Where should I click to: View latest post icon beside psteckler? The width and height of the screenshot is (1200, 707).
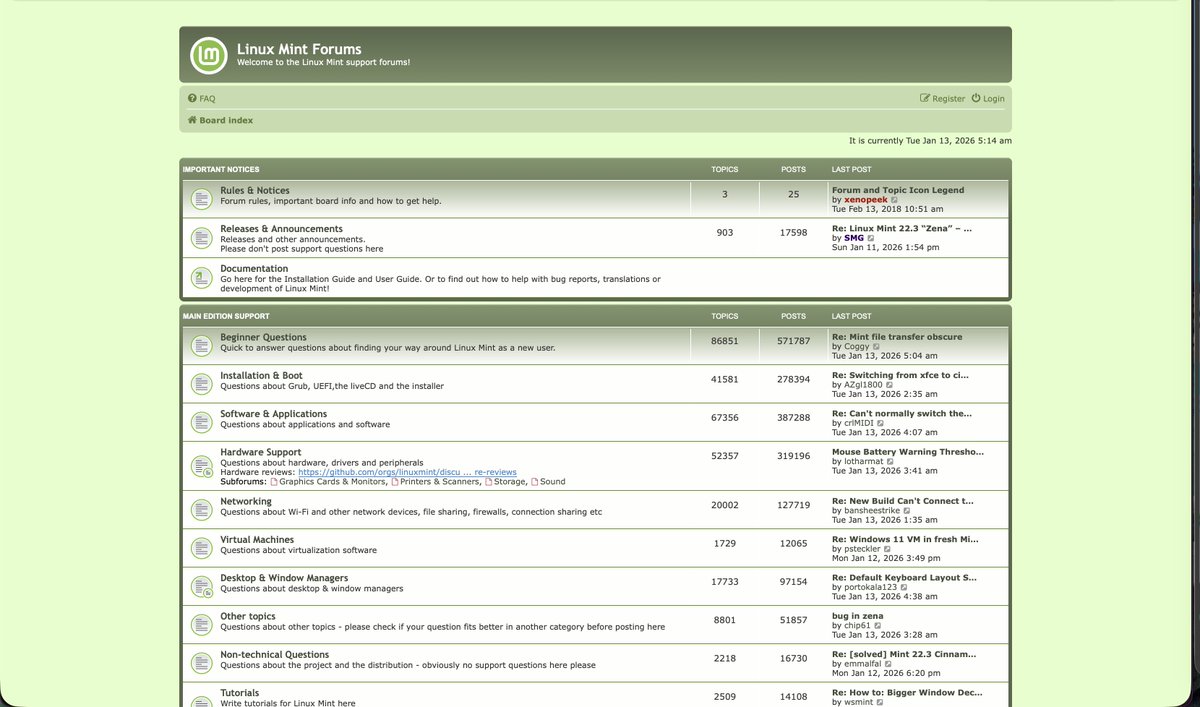click(x=889, y=549)
